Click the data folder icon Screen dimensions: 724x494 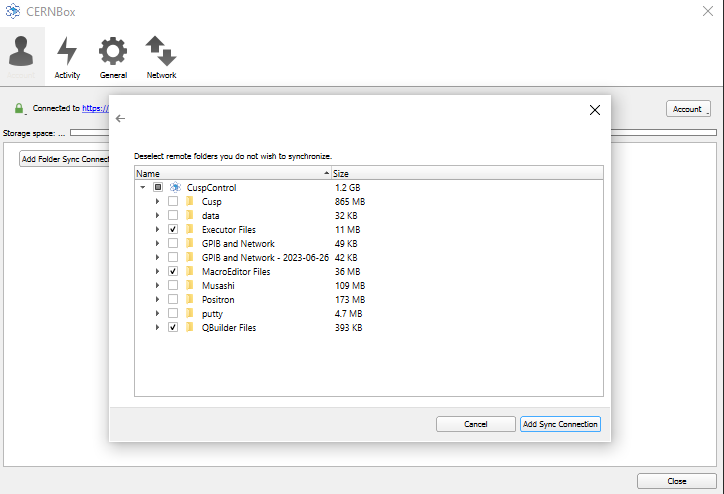pyautogui.click(x=189, y=215)
